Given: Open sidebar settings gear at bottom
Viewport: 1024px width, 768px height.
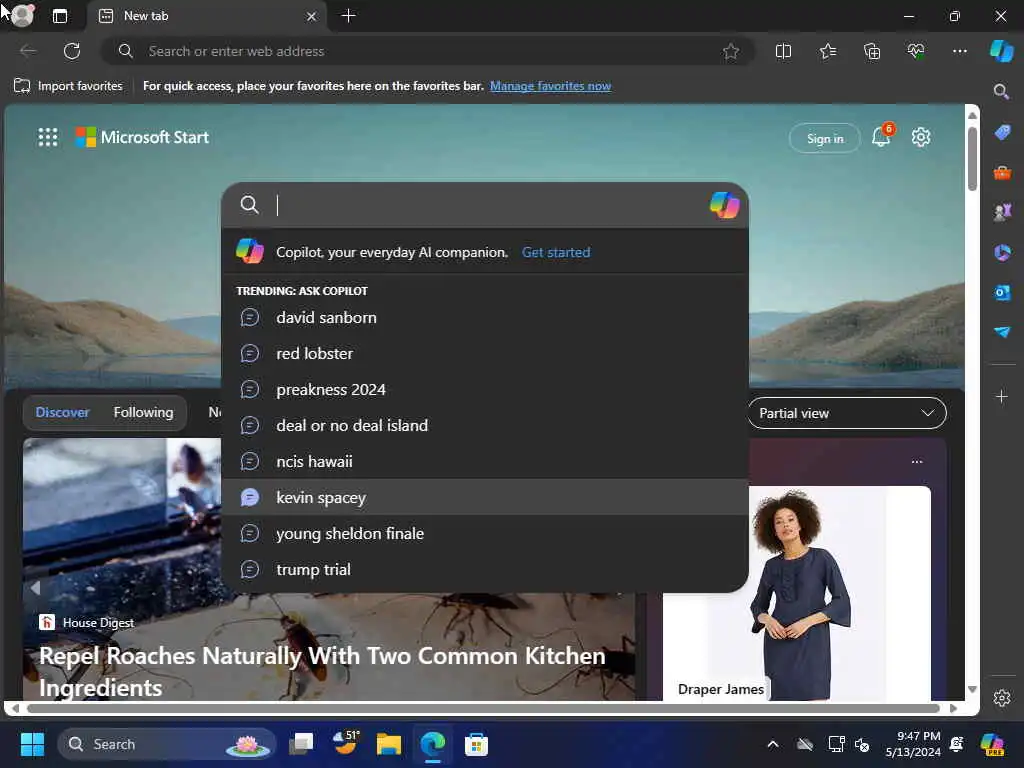Looking at the screenshot, I should tap(1002, 698).
